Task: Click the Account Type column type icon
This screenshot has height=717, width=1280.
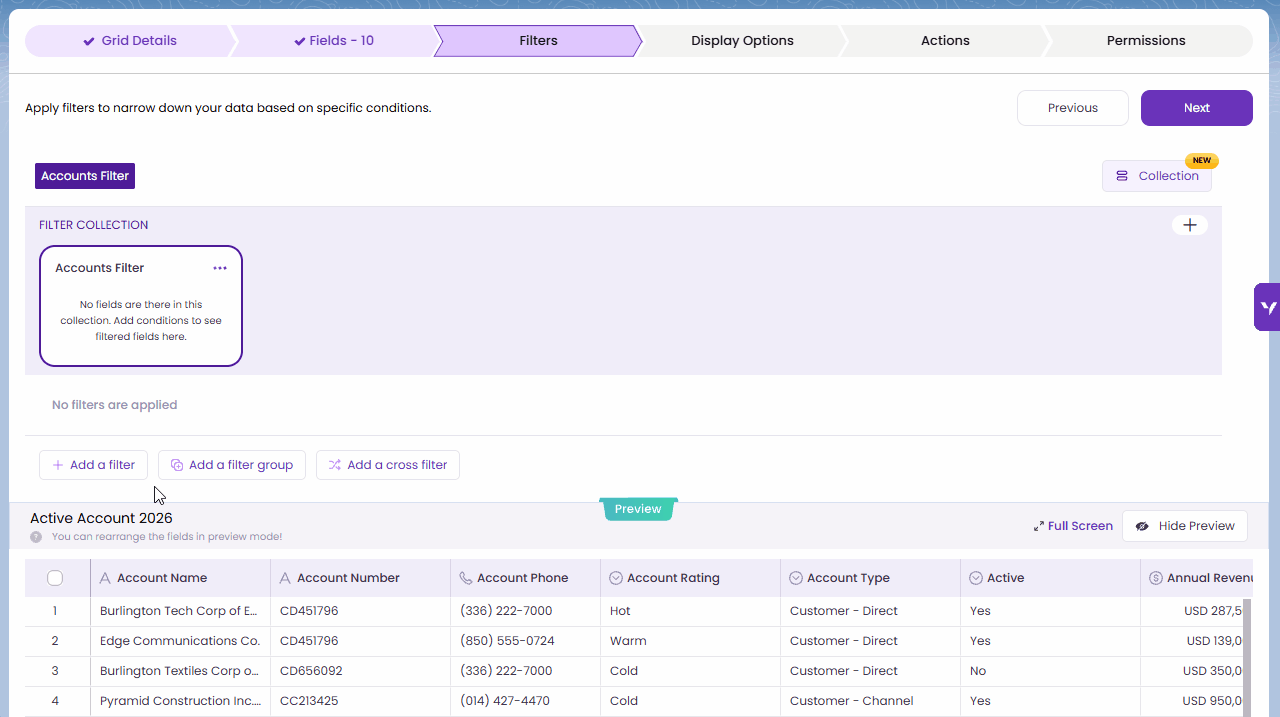Action: click(x=796, y=578)
